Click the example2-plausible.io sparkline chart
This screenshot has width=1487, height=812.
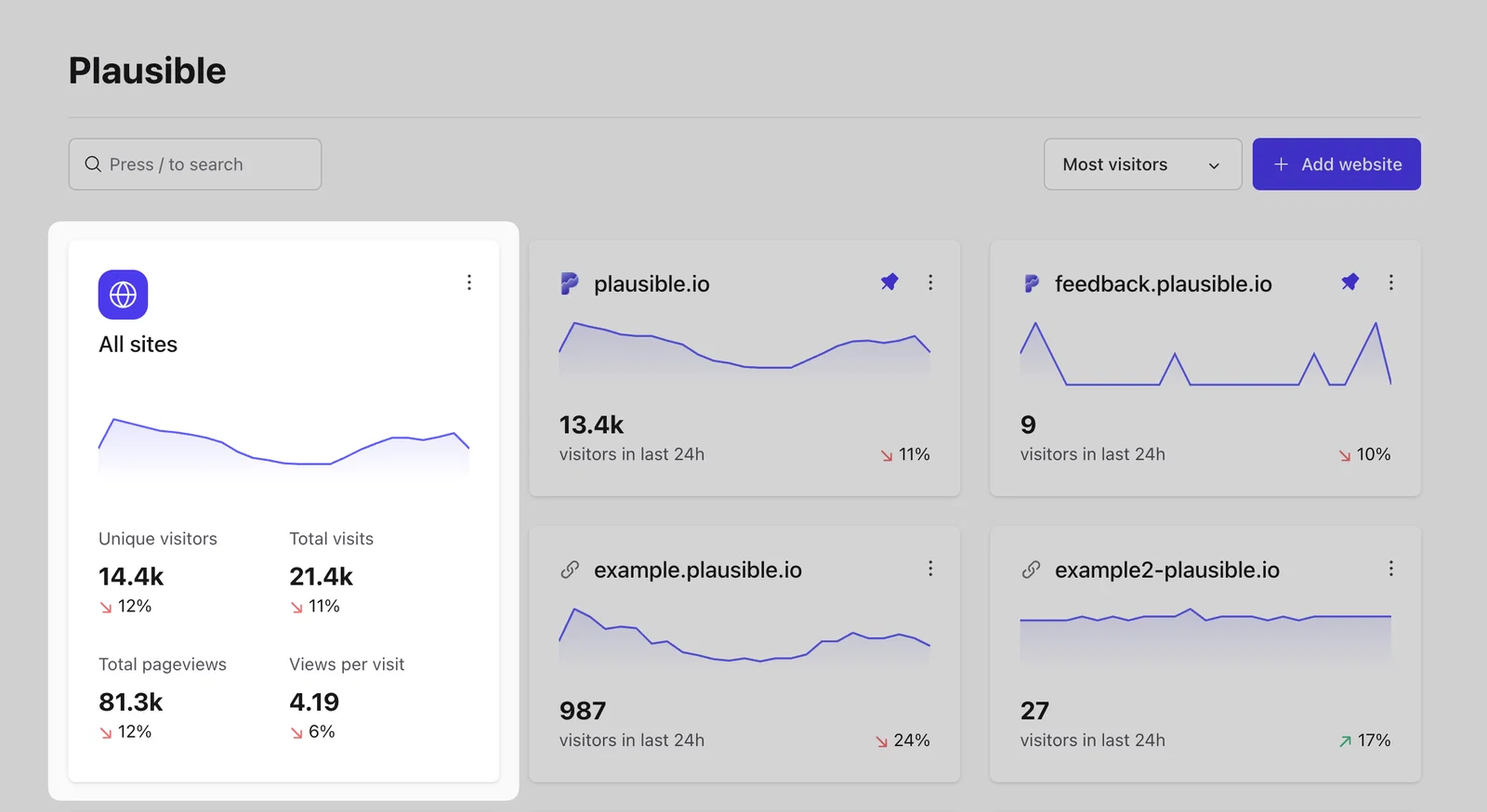pos(1205,635)
